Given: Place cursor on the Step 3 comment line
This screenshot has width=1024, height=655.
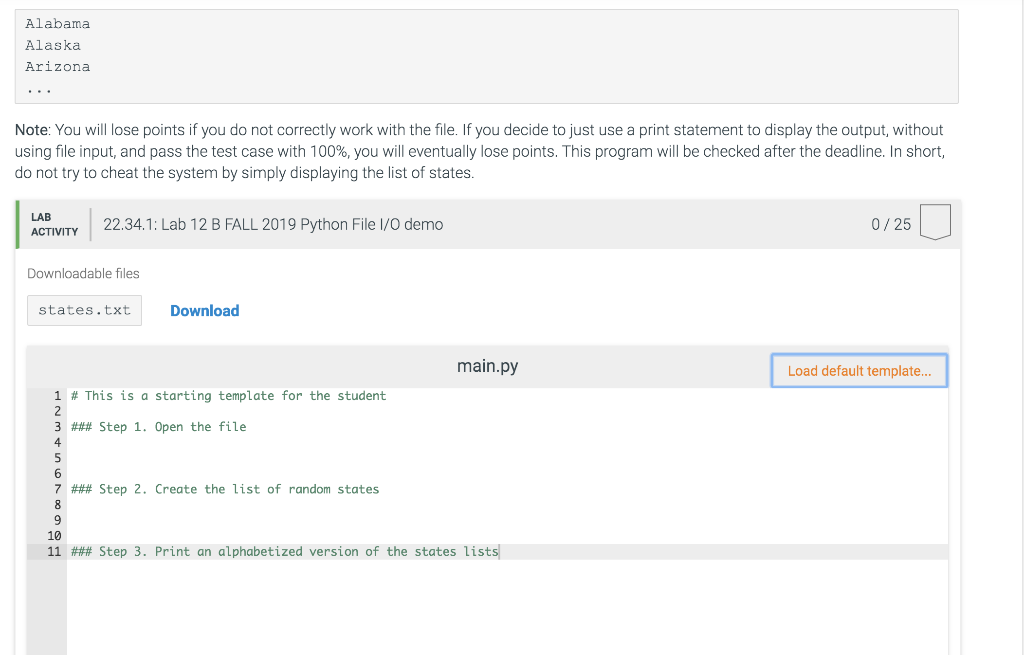Looking at the screenshot, I should (284, 551).
